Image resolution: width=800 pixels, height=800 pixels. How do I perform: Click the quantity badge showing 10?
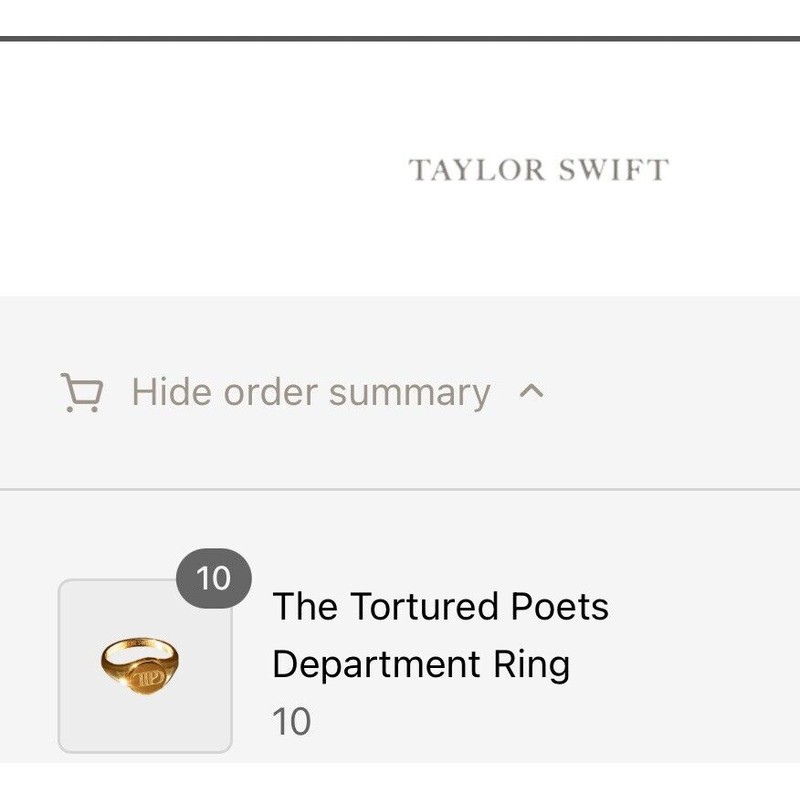[213, 578]
